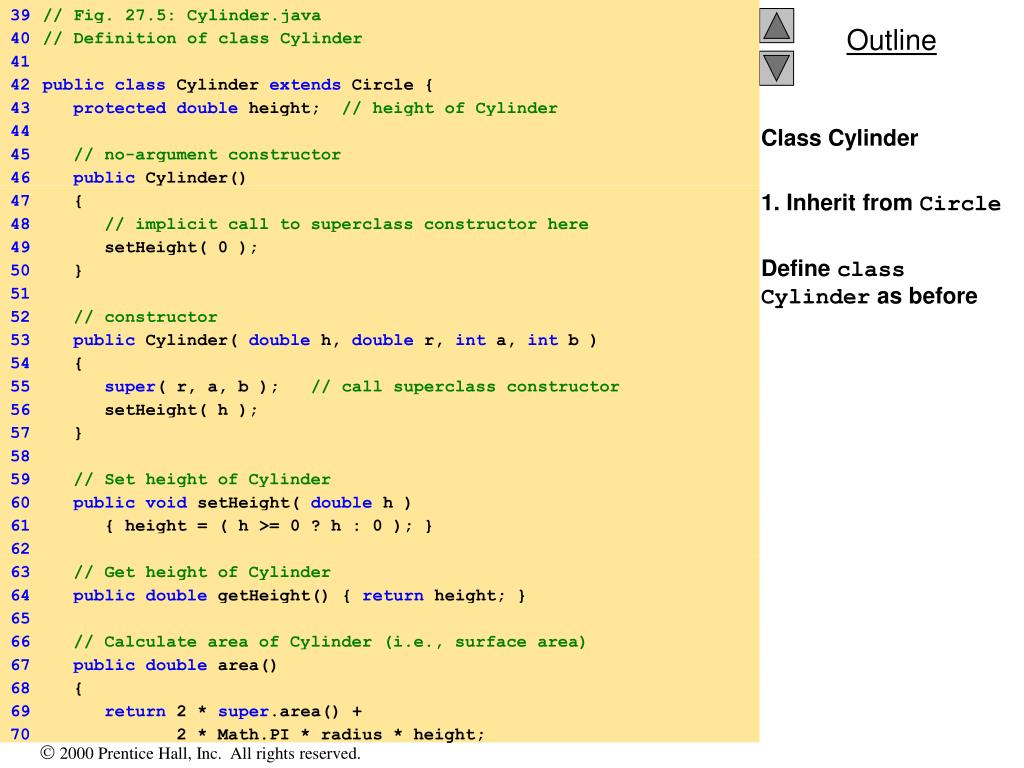
Task: Click 'protected double height;' declaration
Action: [x=196, y=108]
